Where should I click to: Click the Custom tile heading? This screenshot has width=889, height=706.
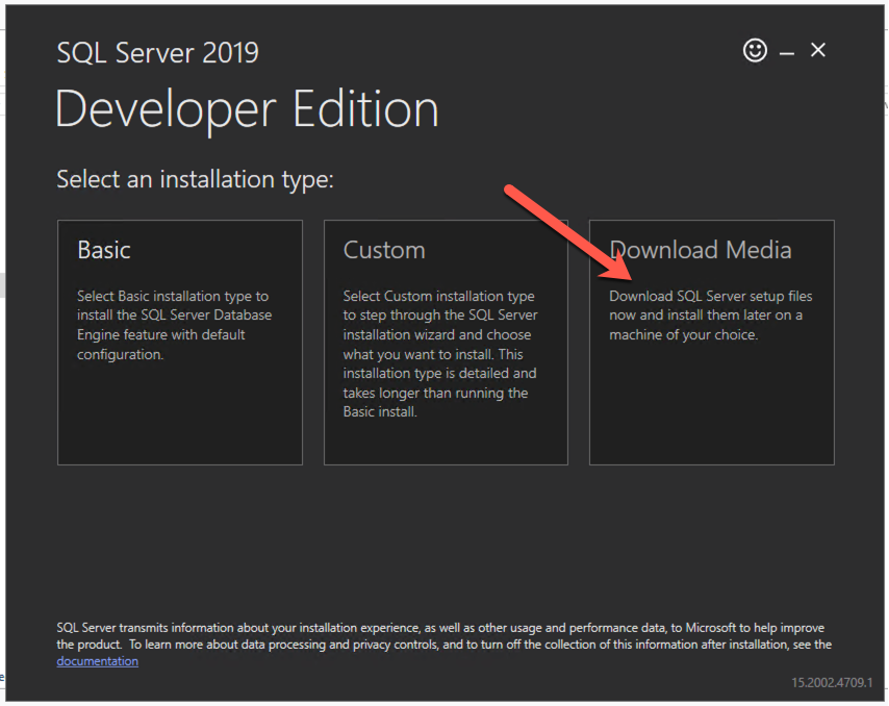point(385,250)
